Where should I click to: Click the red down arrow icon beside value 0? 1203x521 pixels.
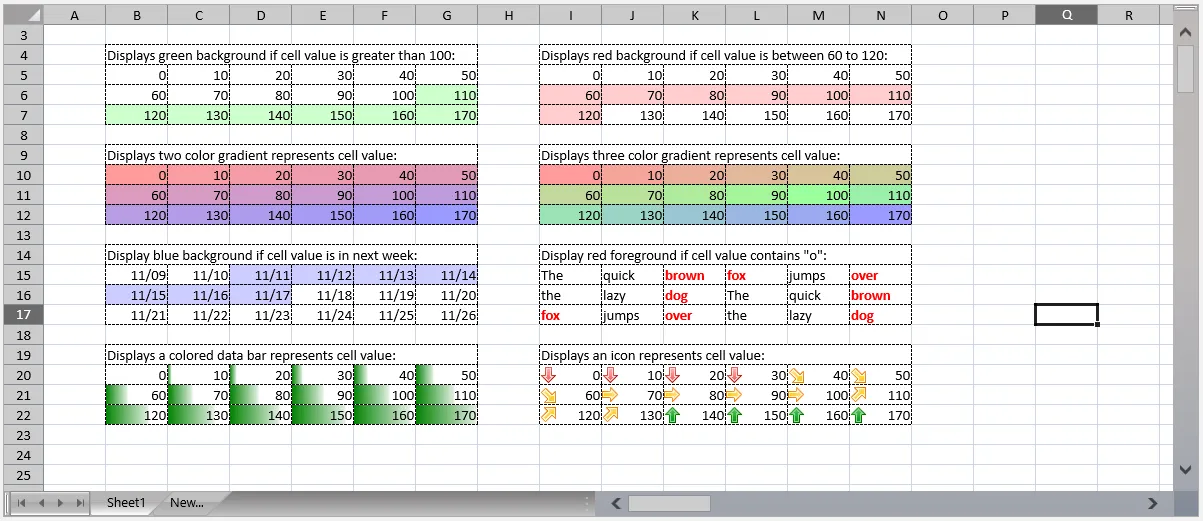pos(549,375)
